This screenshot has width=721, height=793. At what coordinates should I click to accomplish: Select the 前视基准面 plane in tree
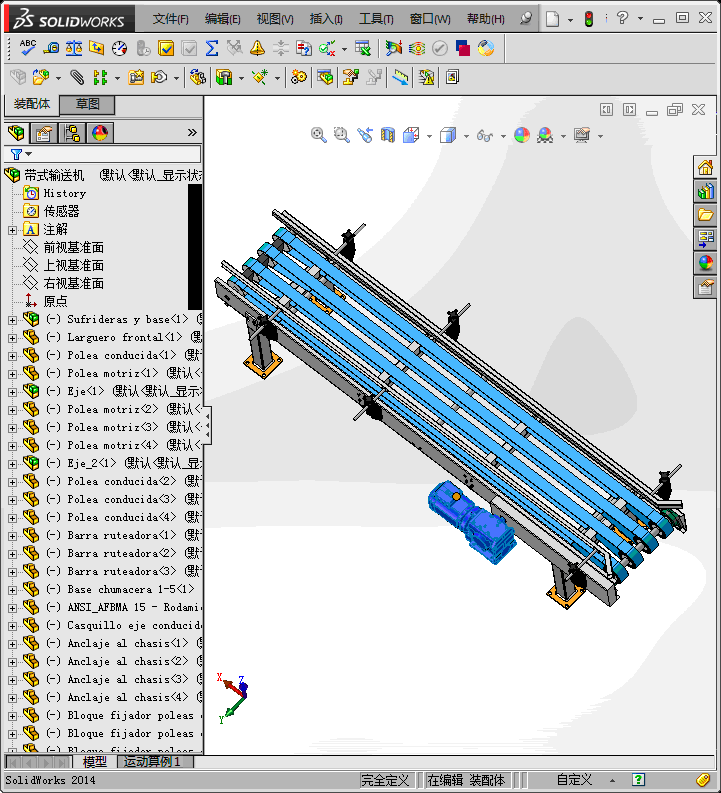click(x=73, y=248)
